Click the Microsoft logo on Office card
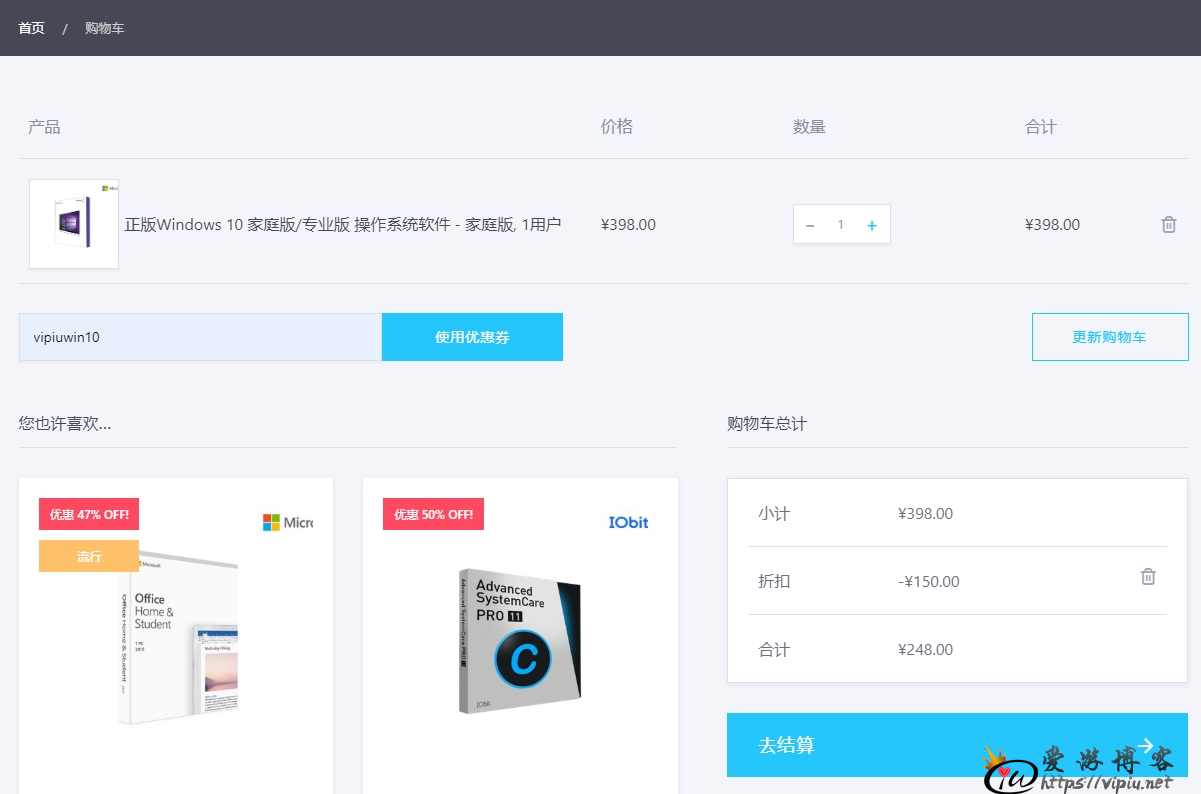This screenshot has width=1201, height=794. tap(287, 522)
